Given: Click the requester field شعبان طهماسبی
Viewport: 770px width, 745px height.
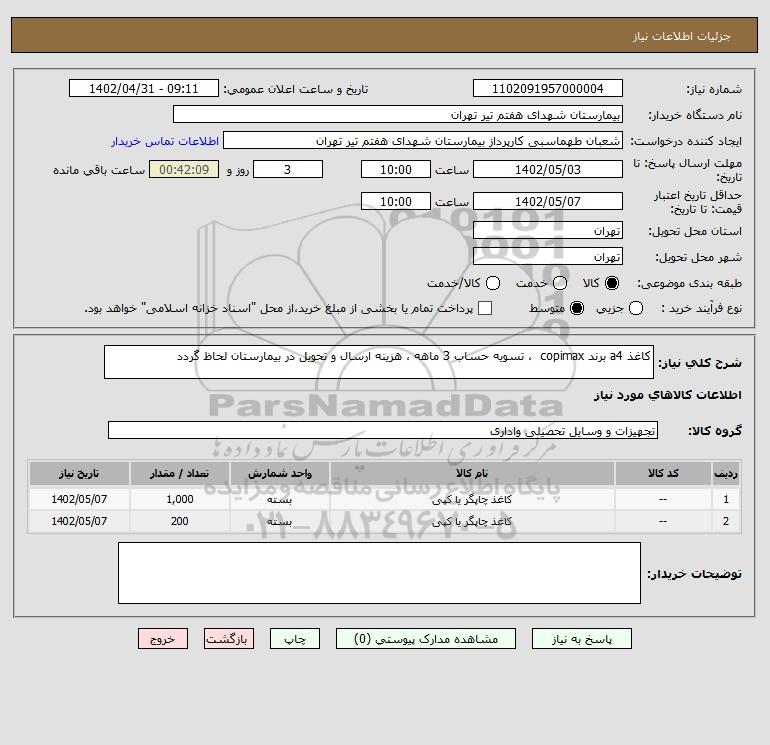Looking at the screenshot, I should click(x=423, y=140).
